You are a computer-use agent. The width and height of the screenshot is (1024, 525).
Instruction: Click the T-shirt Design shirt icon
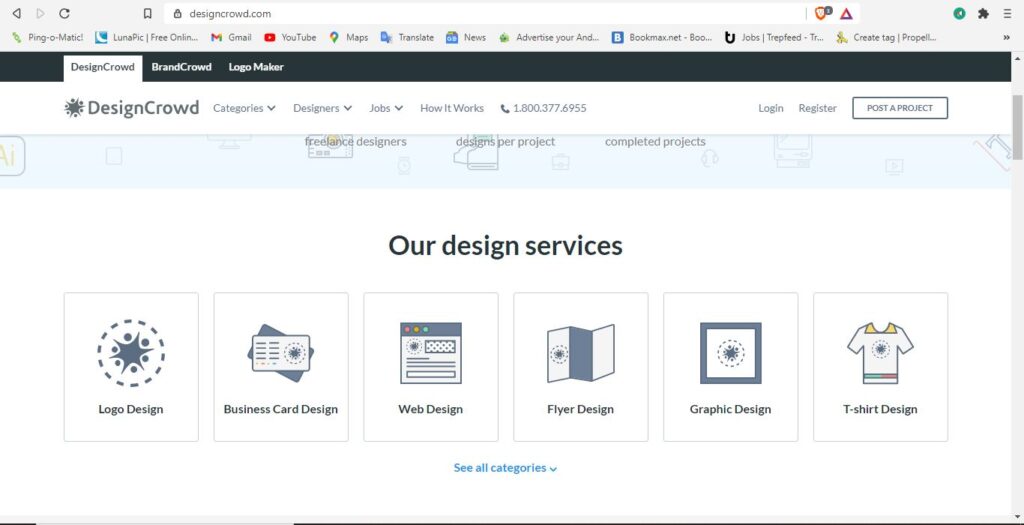(x=880, y=353)
